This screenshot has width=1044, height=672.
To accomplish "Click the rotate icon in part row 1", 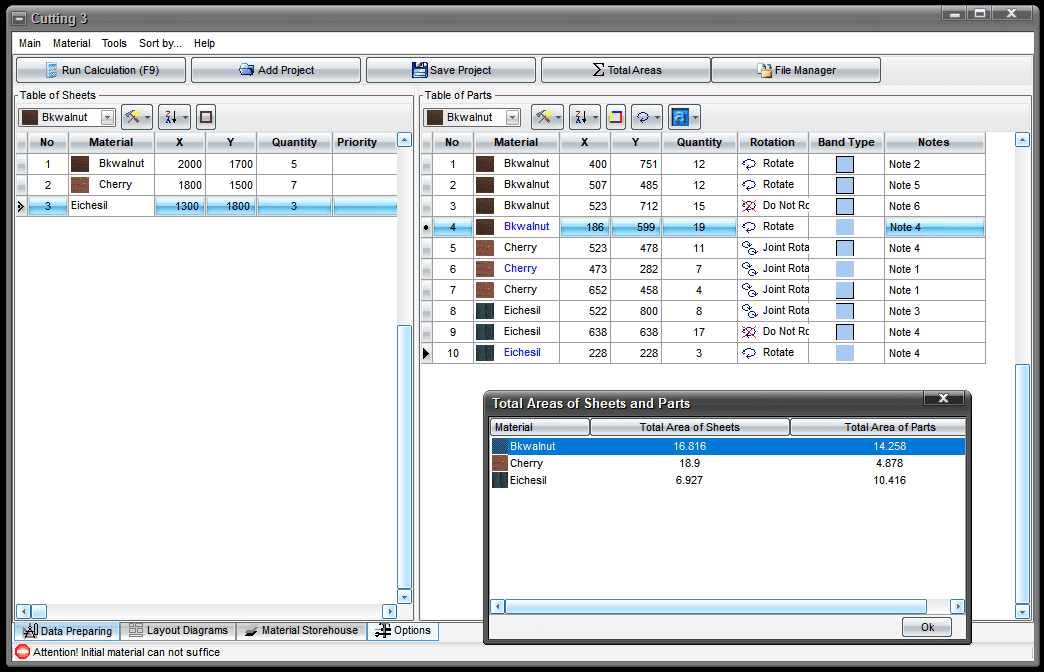I will (x=749, y=164).
